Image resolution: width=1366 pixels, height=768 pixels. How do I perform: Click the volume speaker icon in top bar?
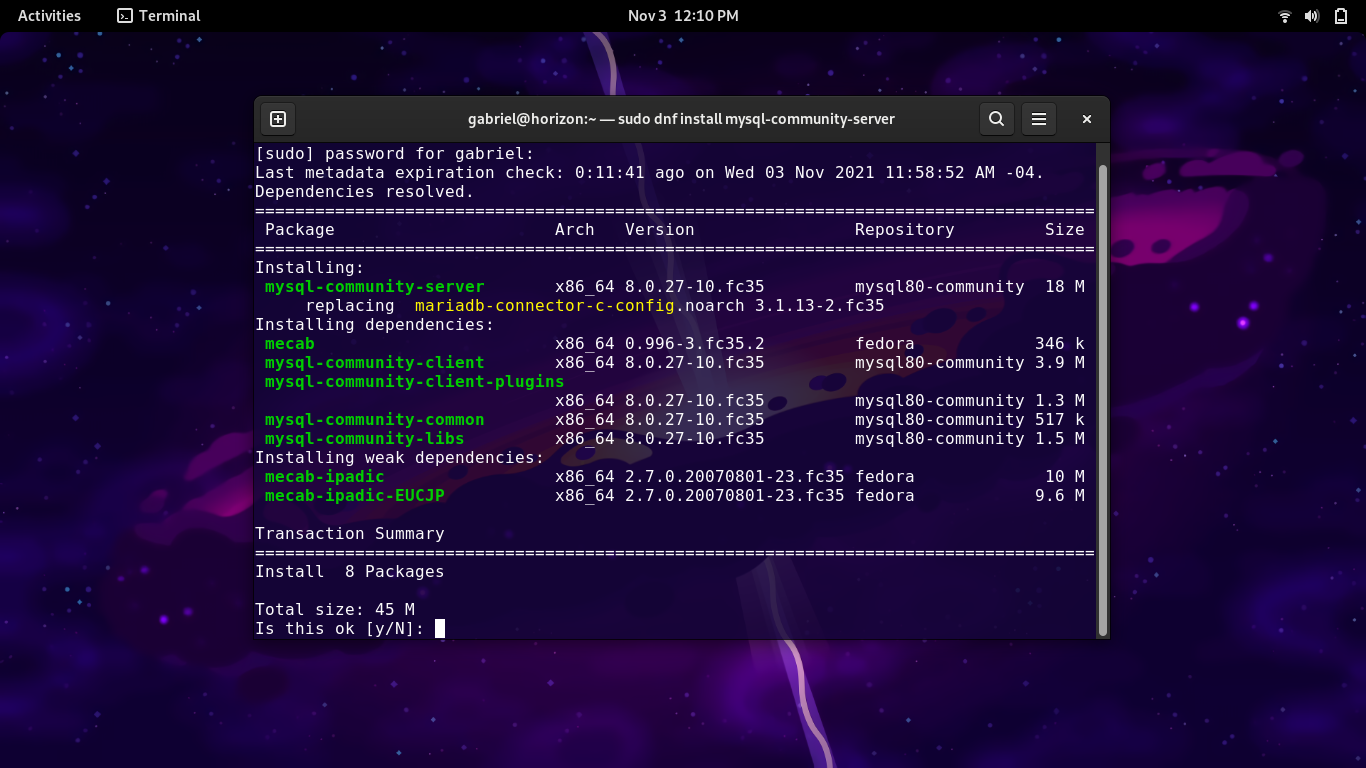coord(1313,16)
